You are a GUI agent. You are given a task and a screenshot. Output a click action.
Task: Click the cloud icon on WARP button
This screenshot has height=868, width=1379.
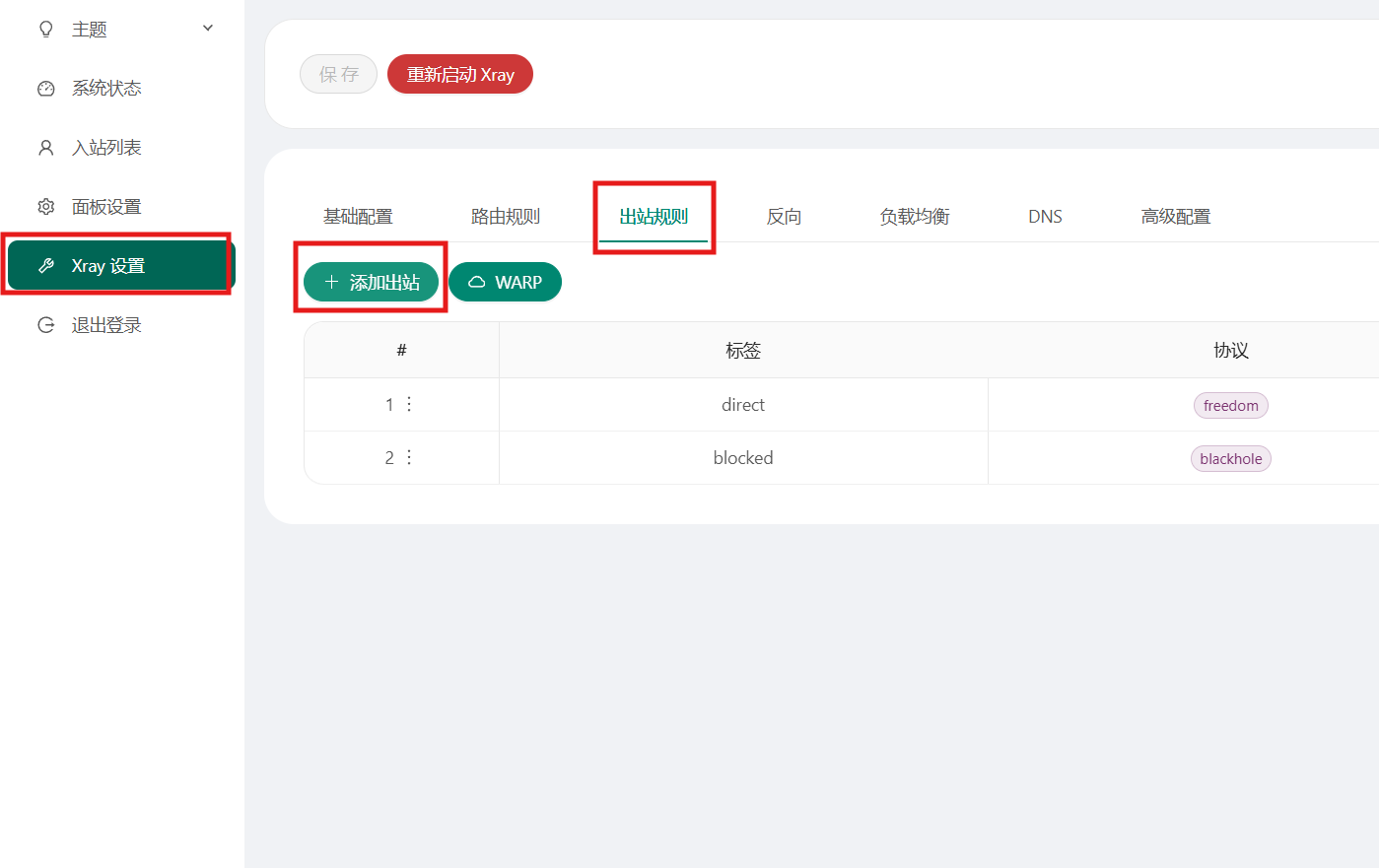click(x=478, y=282)
